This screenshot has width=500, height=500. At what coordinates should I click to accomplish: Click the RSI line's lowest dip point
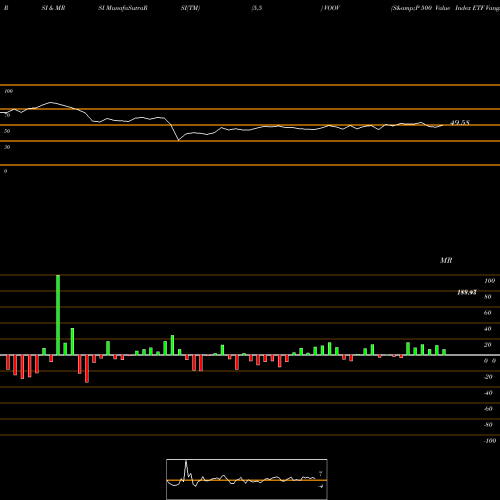pyautogui.click(x=179, y=140)
